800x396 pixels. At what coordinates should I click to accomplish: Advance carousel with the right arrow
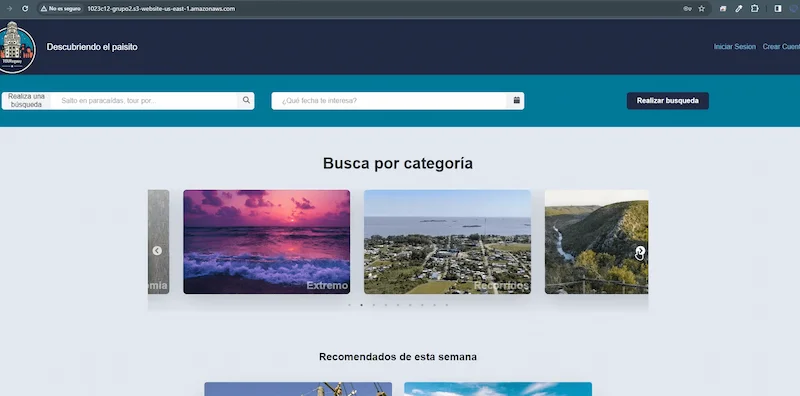coord(640,250)
